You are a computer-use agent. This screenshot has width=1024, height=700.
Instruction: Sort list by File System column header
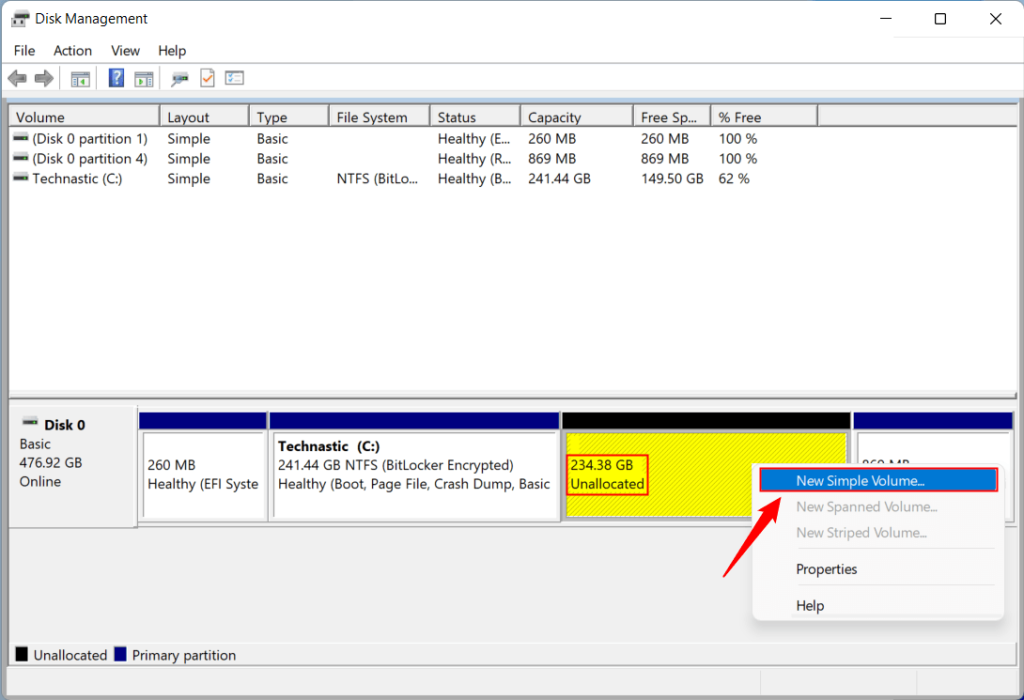click(x=379, y=117)
